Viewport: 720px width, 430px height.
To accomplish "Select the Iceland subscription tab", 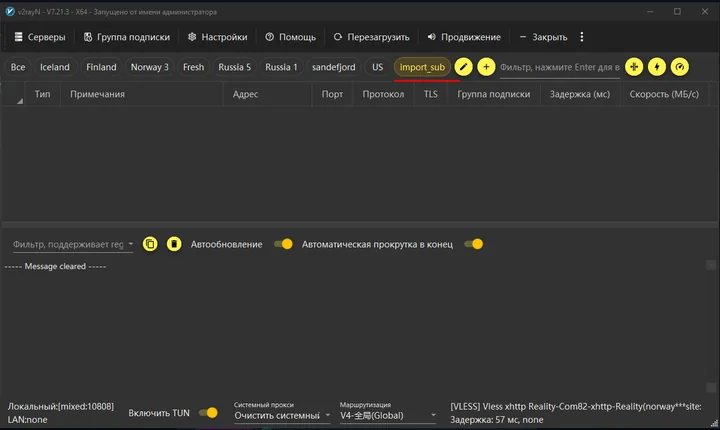I will (55, 67).
